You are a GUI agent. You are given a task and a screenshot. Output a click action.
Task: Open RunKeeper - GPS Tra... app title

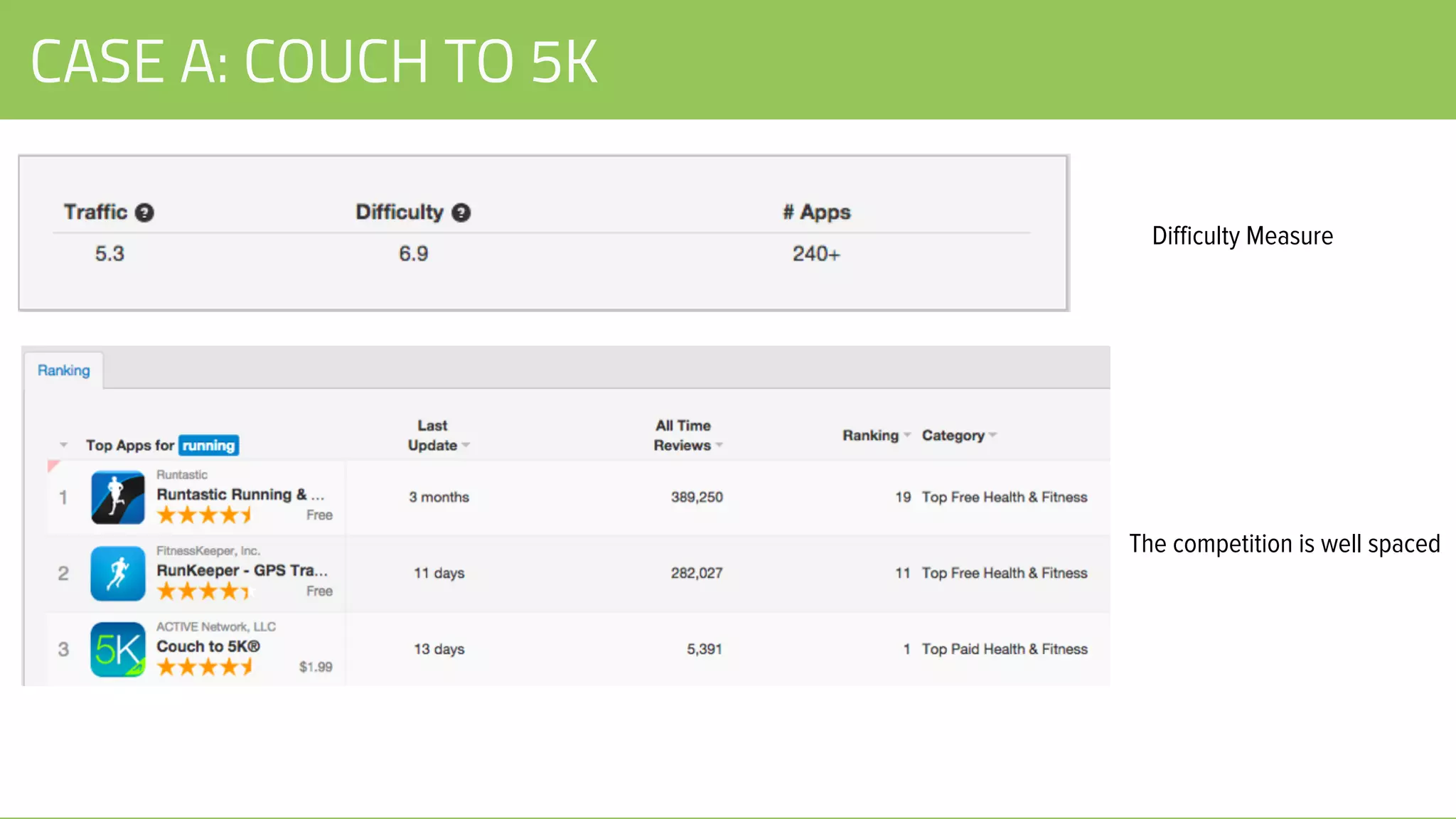coord(242,570)
